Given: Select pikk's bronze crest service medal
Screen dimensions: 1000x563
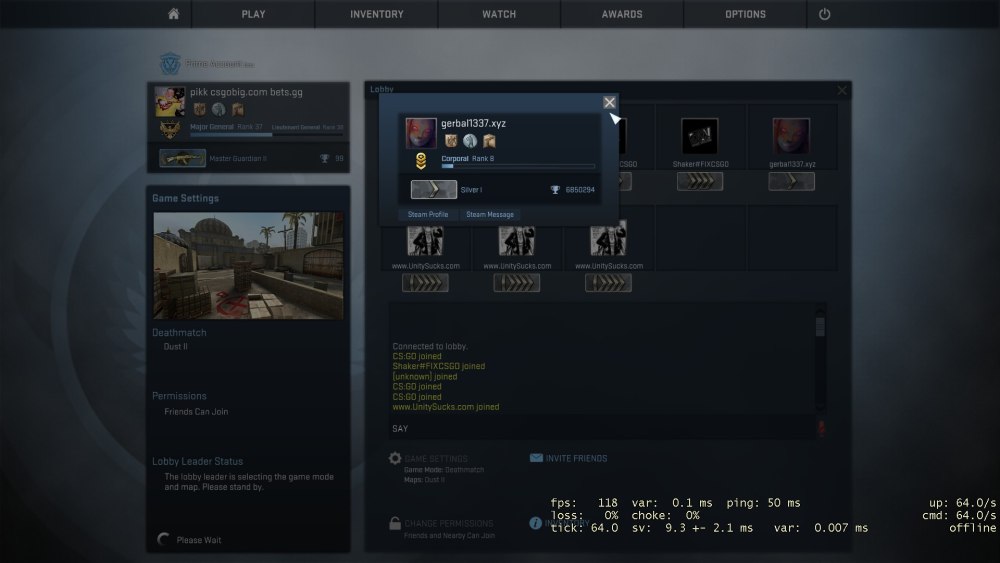Looking at the screenshot, I should coord(200,109).
